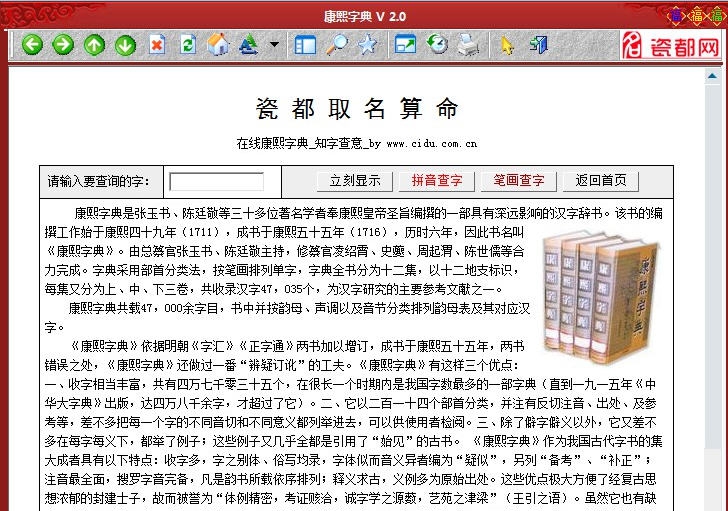Click the green down arrow icon

[125, 45]
